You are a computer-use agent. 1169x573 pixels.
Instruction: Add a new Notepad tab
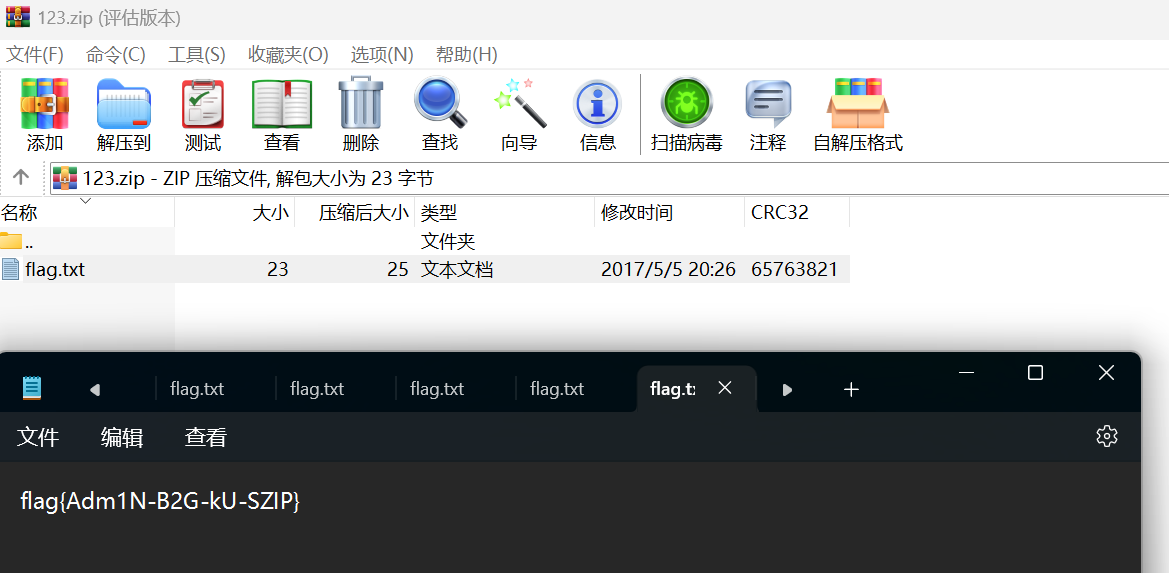point(851,389)
